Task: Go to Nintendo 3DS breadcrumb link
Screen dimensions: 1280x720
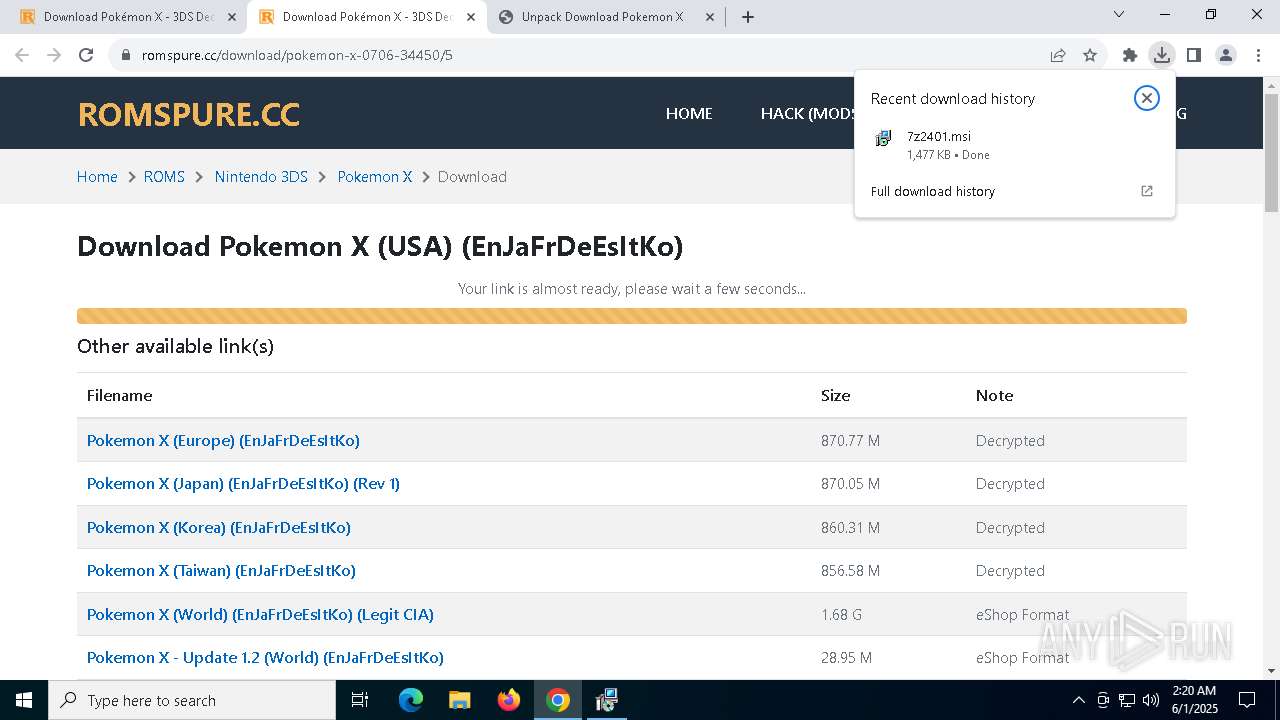Action: pos(261,176)
